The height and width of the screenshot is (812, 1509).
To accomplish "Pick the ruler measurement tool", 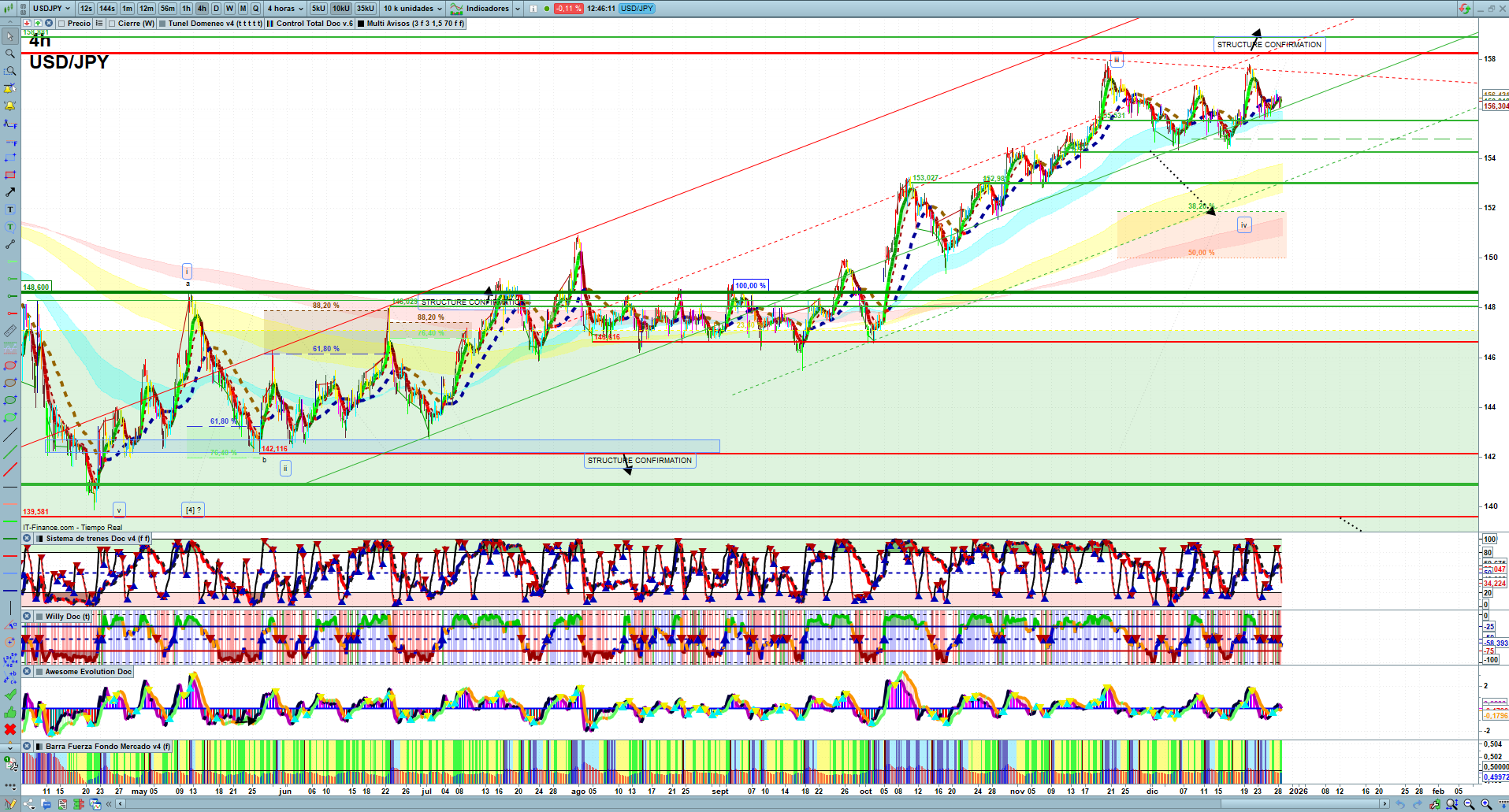I will [10, 331].
